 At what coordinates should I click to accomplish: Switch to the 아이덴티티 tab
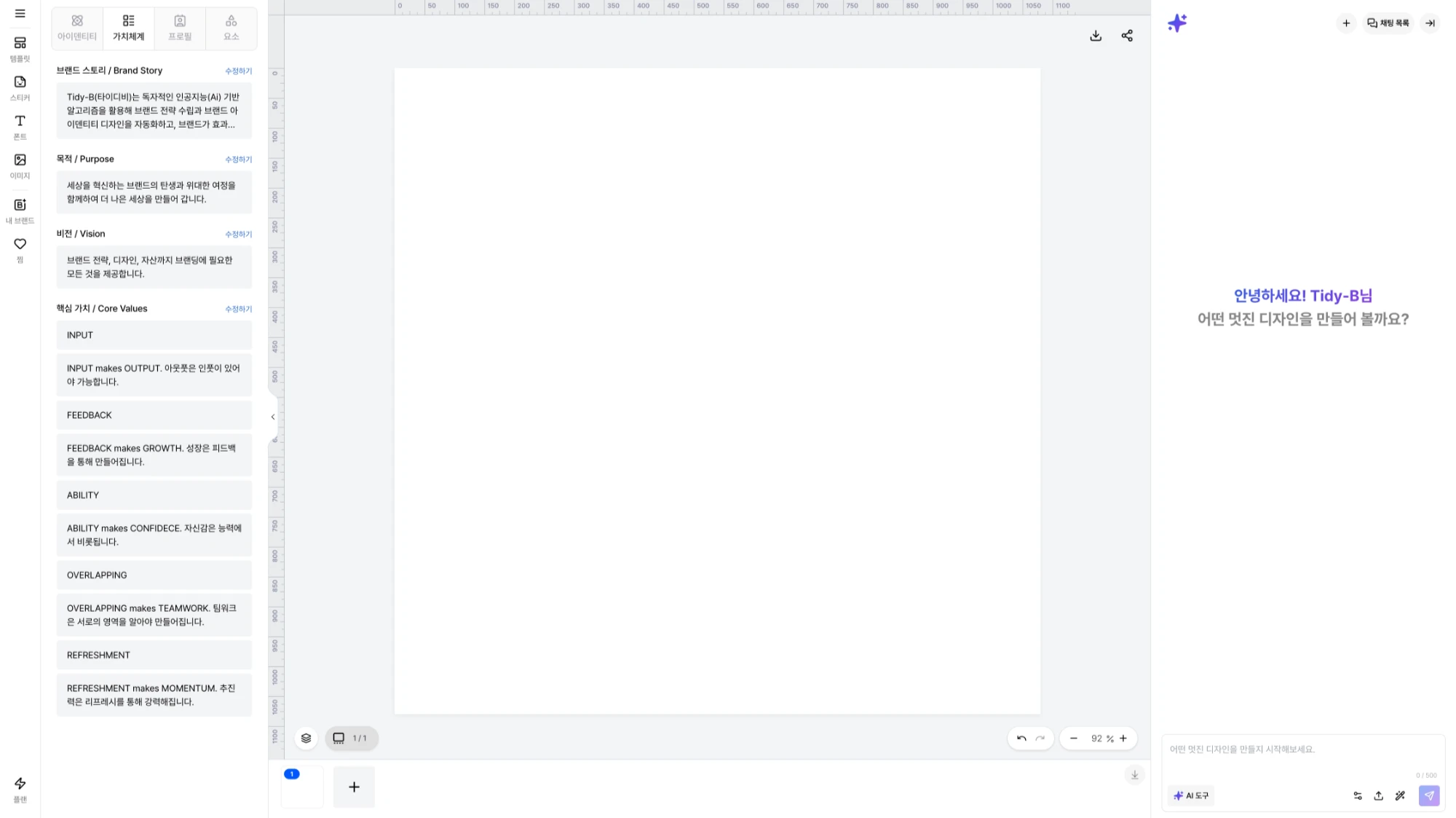click(77, 28)
